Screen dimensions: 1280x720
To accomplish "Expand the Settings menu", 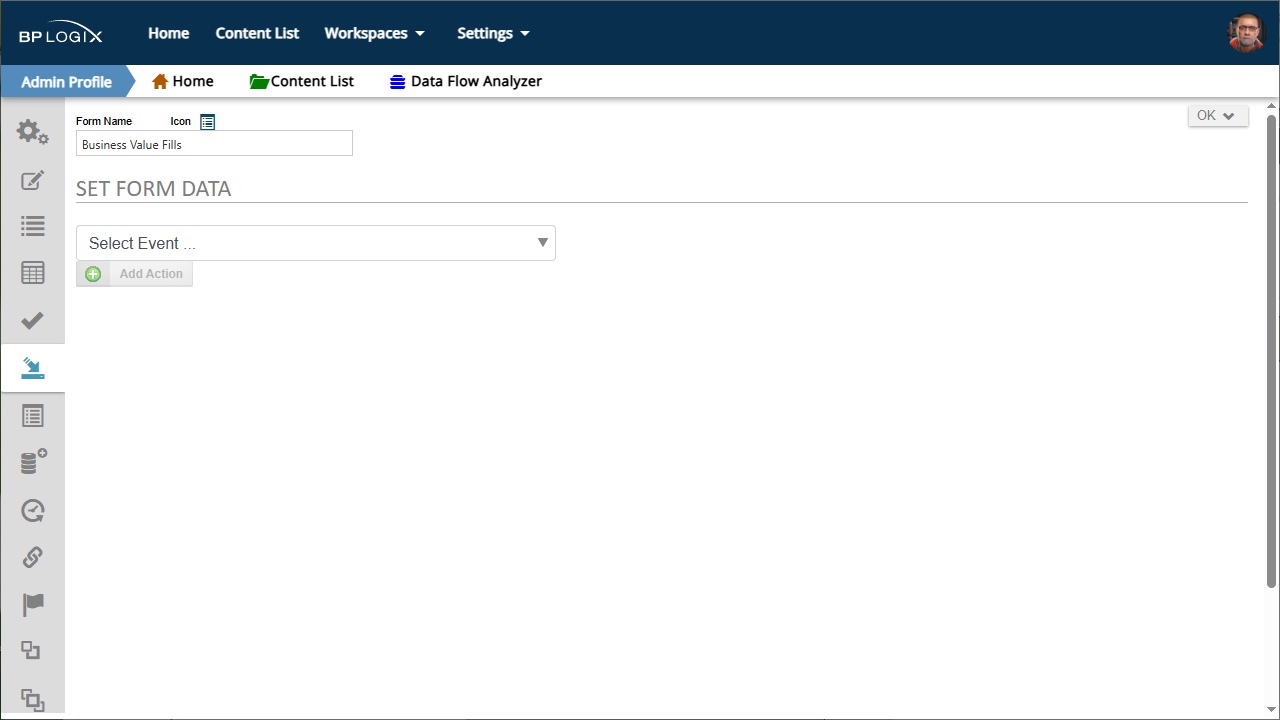I will point(493,33).
